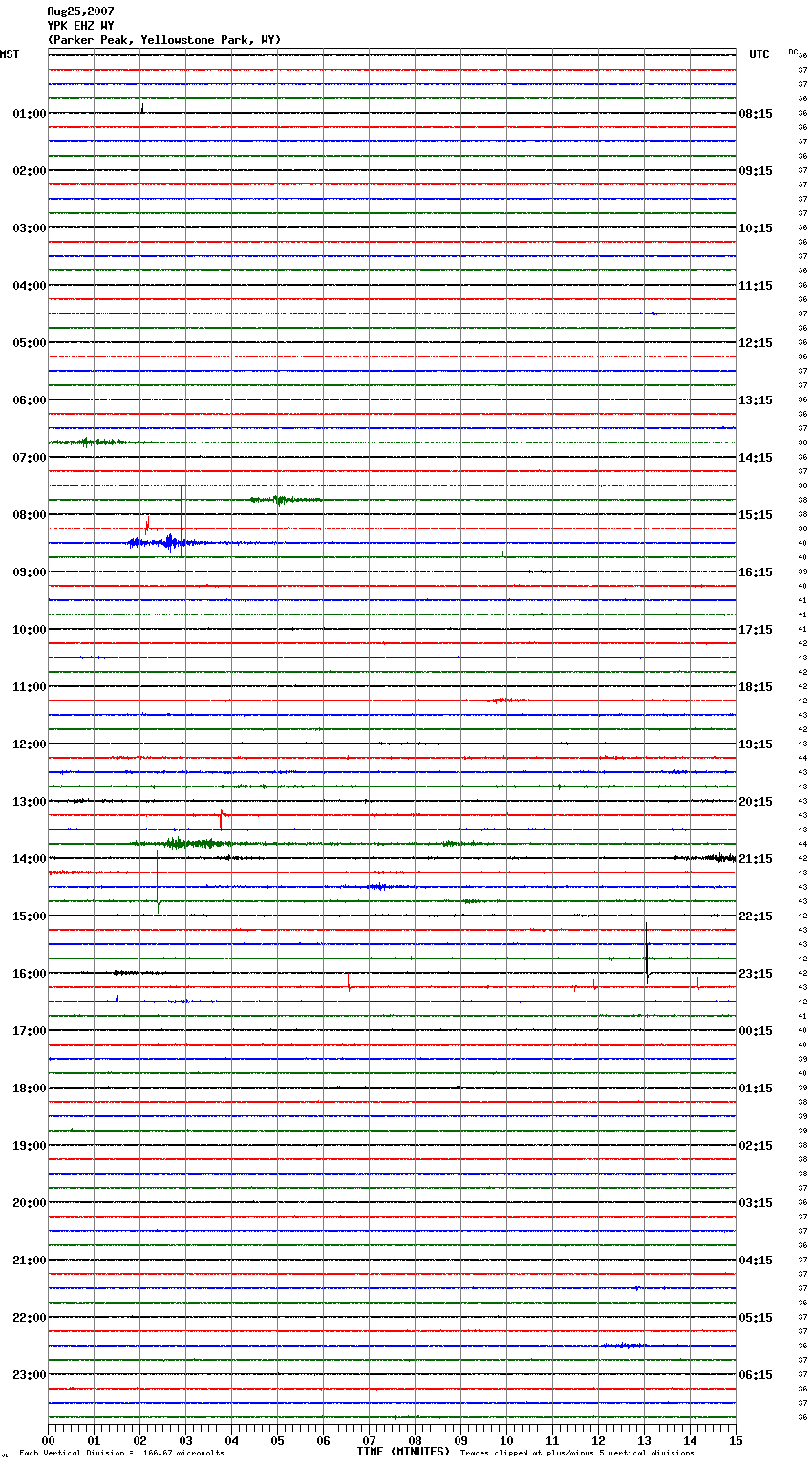Select the 18:00 MST row label

[30, 1089]
